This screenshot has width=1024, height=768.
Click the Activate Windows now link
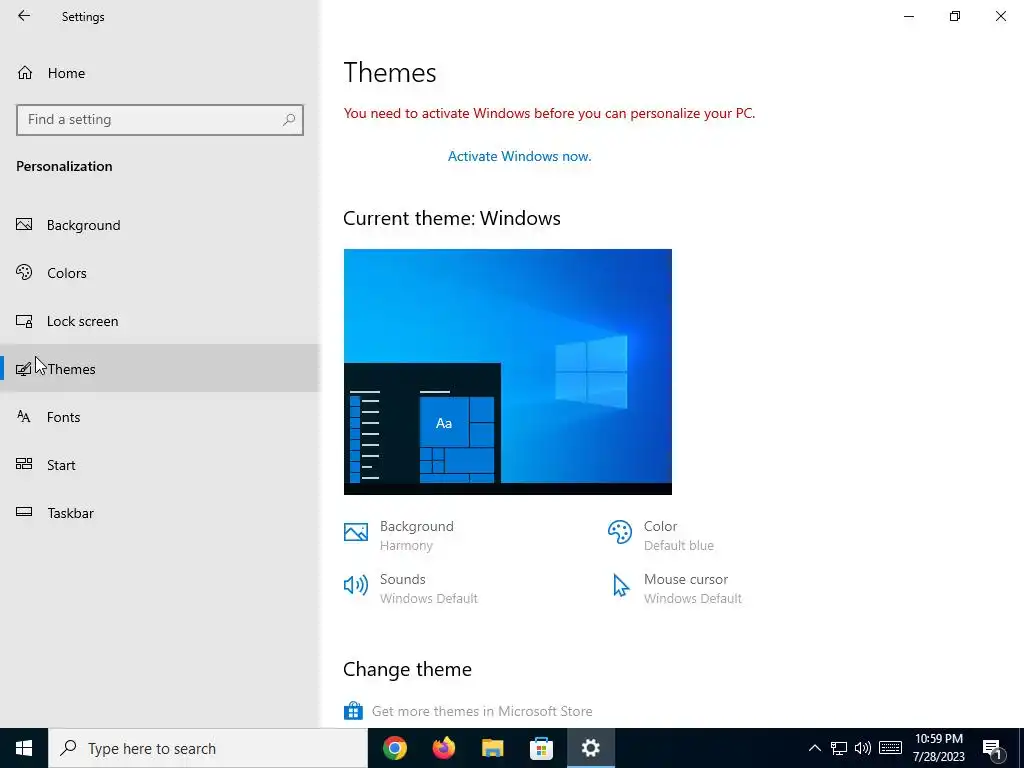point(519,156)
